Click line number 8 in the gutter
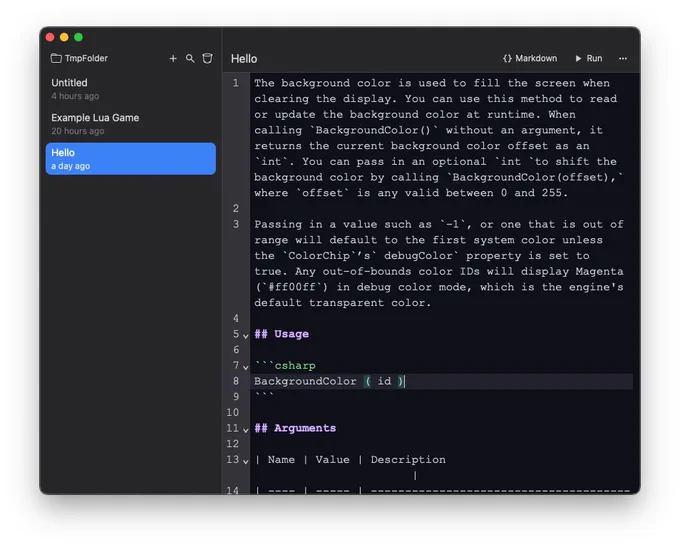Screen dimensions: 680x547 click(x=235, y=381)
